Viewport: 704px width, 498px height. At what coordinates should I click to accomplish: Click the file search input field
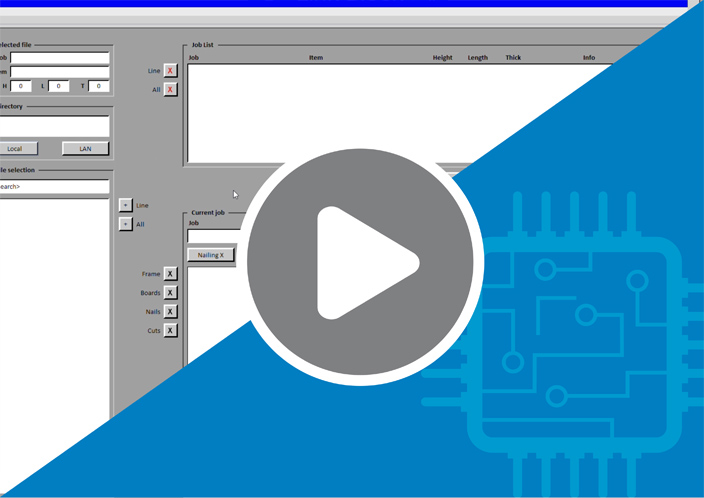coord(54,187)
